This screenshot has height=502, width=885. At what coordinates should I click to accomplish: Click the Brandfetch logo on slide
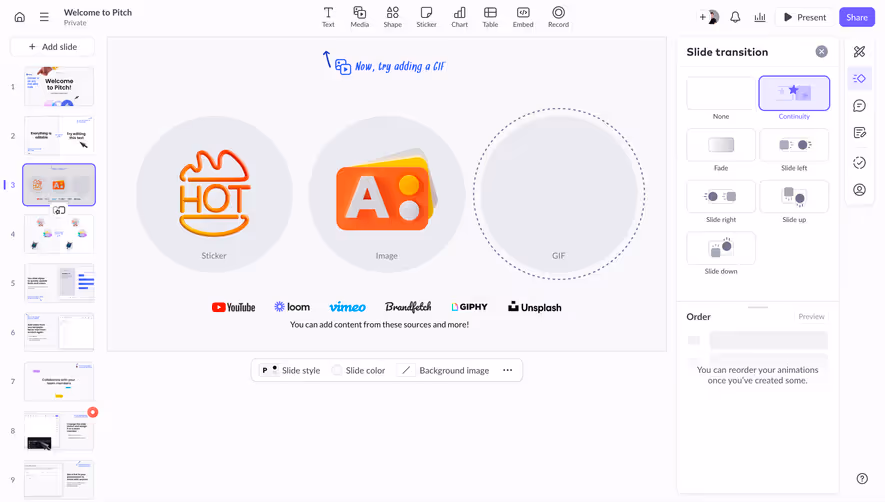pos(408,307)
